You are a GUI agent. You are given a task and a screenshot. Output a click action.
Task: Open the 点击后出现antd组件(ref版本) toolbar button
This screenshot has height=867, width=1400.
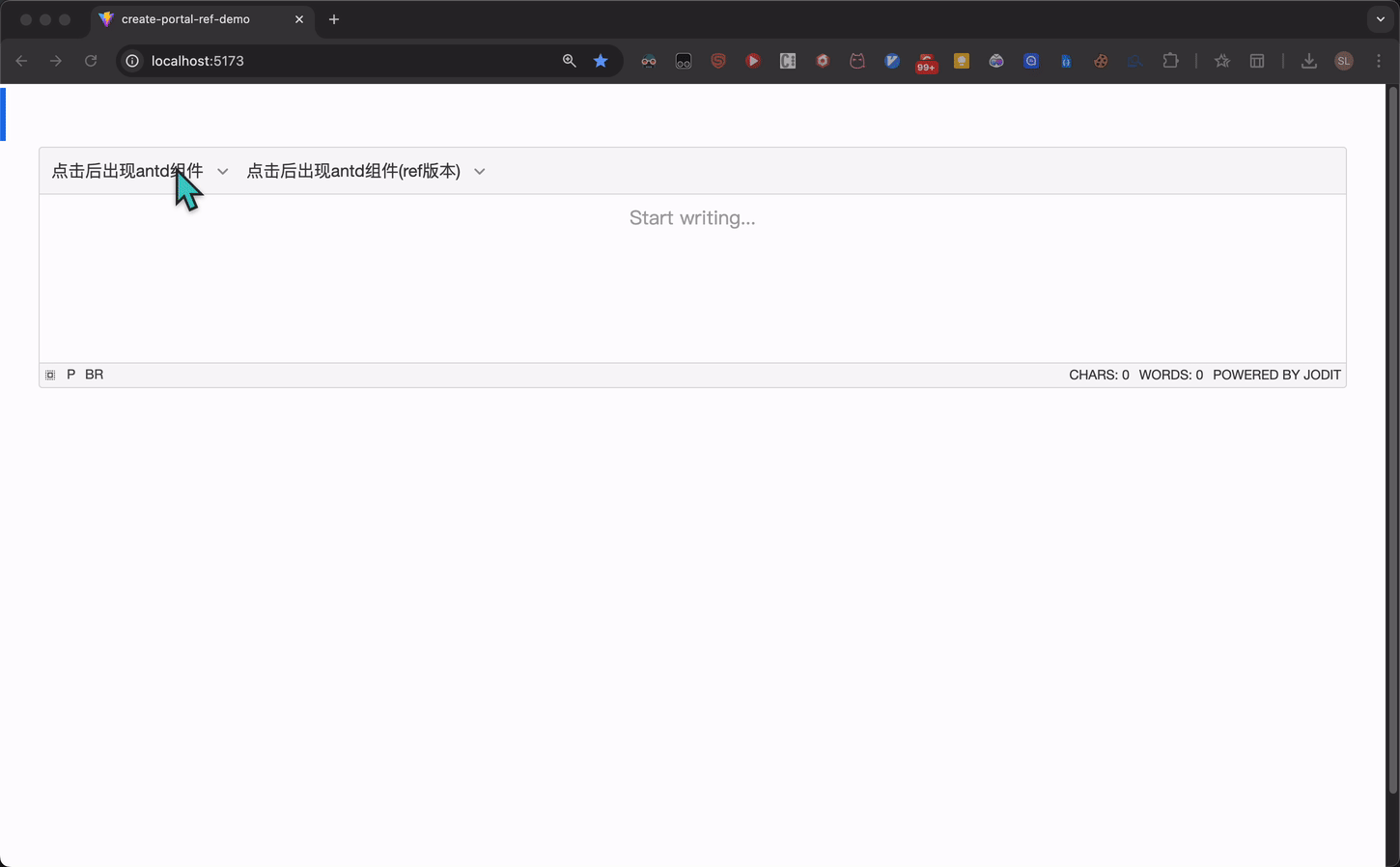click(353, 171)
